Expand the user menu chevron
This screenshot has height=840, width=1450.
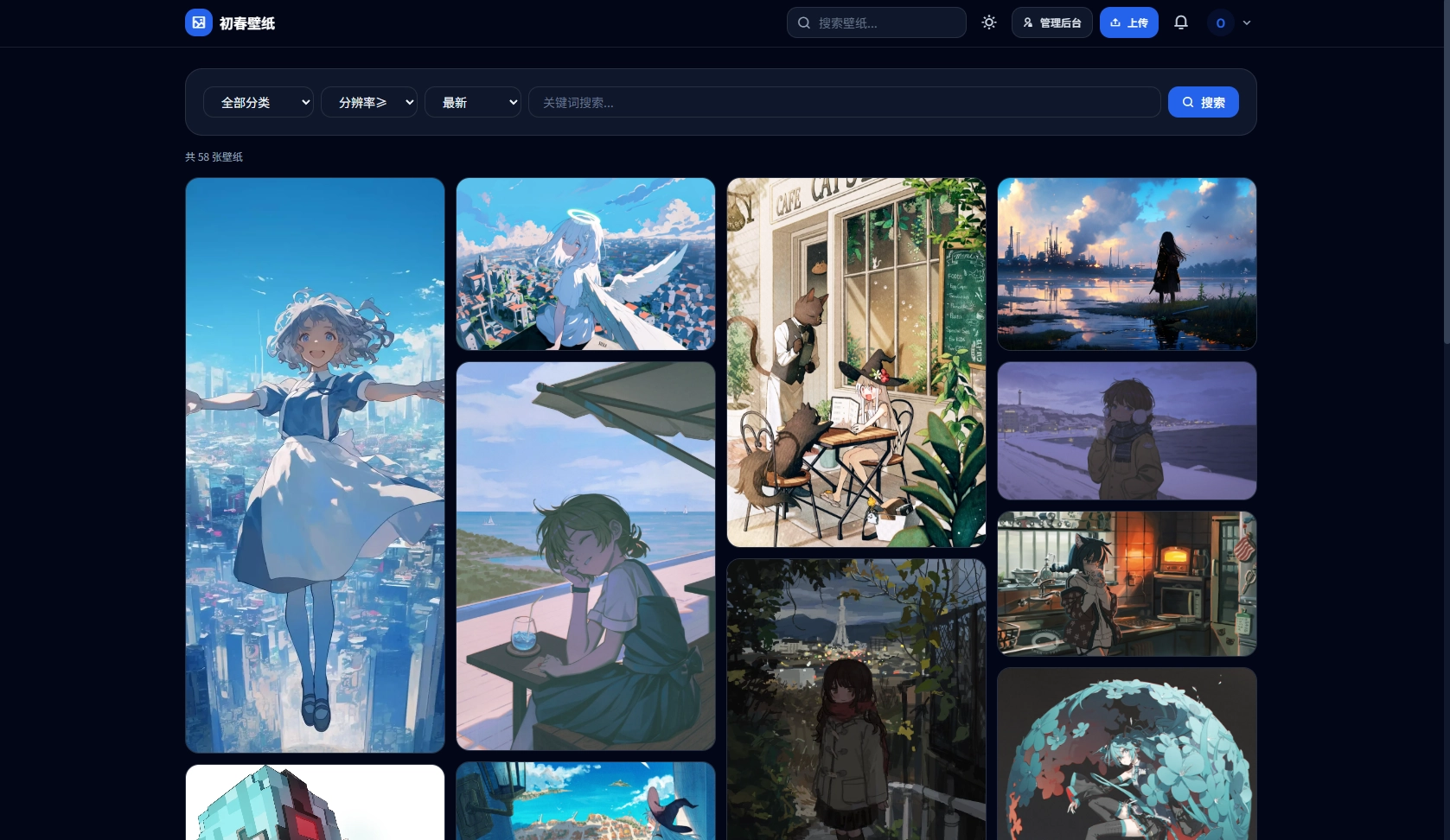(1247, 22)
